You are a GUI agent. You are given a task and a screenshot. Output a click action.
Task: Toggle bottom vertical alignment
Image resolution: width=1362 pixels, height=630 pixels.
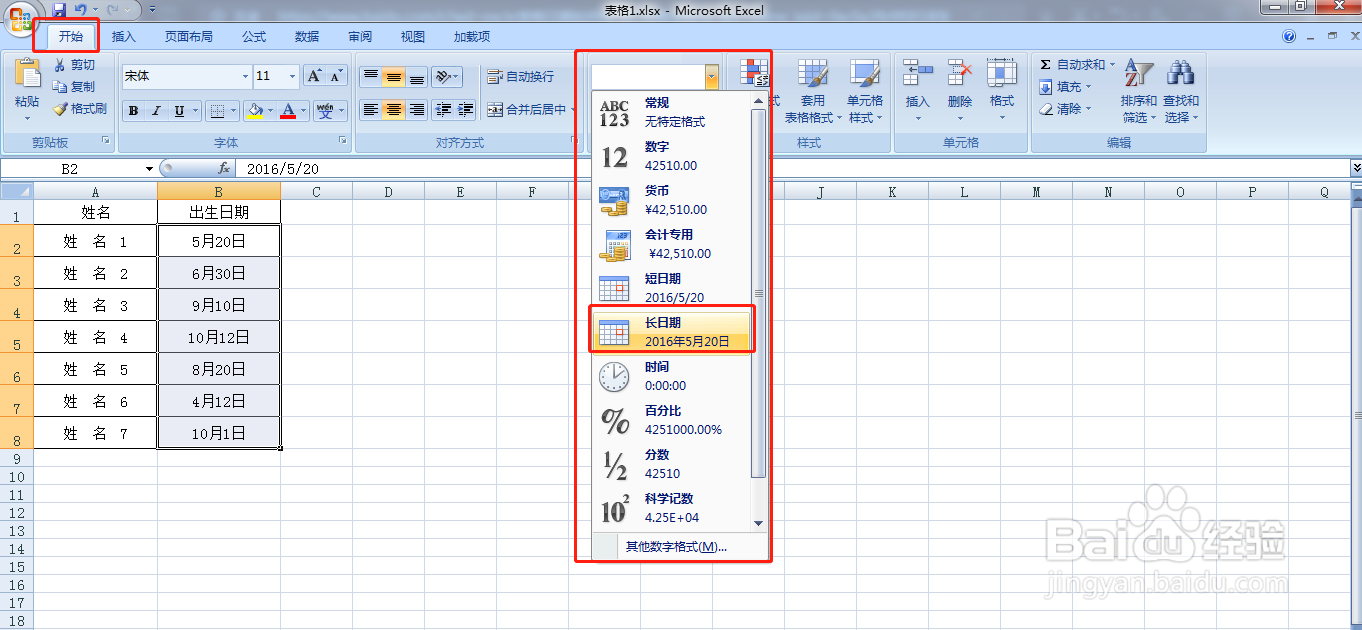click(416, 76)
